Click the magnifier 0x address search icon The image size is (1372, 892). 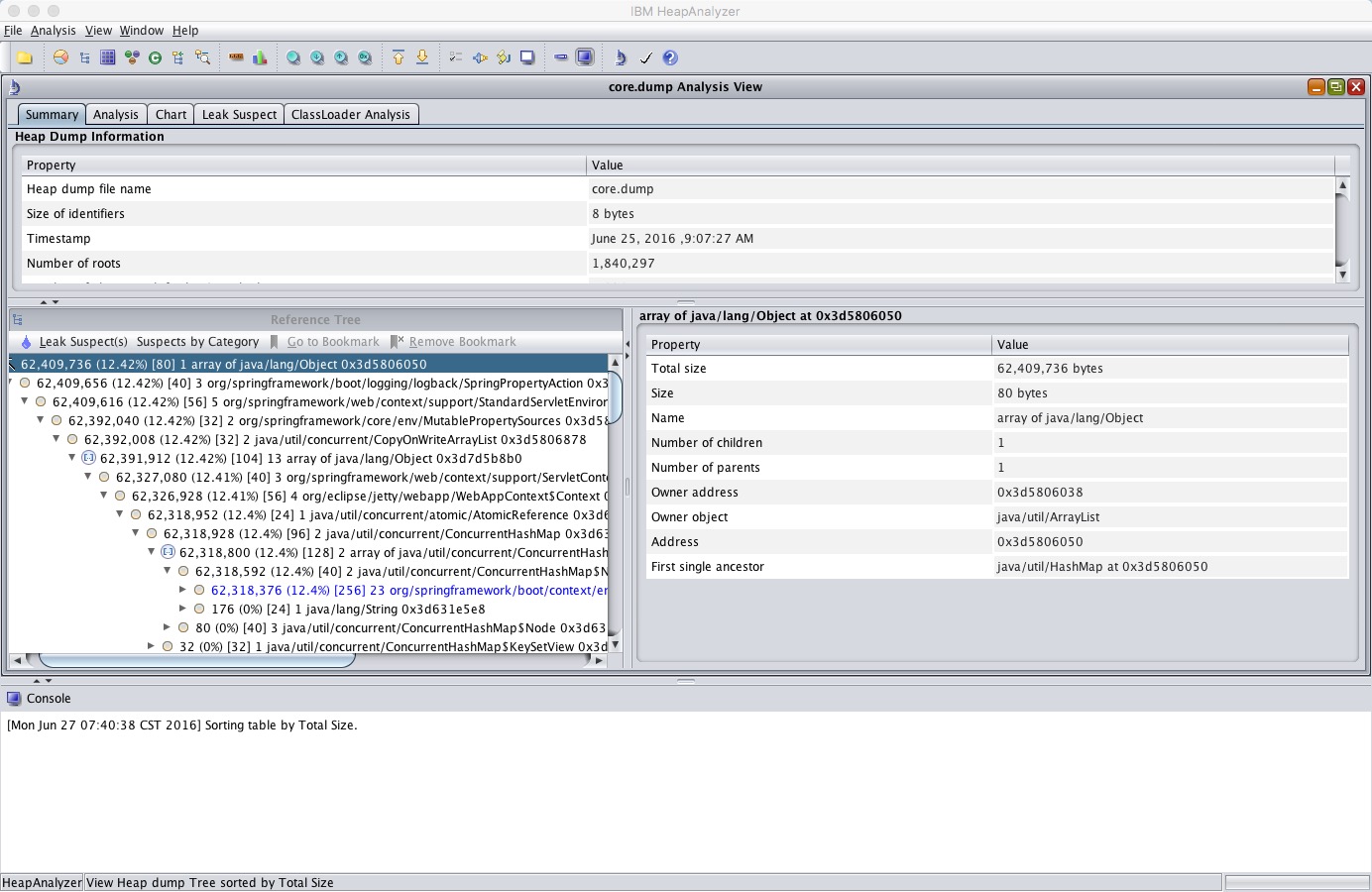point(365,57)
